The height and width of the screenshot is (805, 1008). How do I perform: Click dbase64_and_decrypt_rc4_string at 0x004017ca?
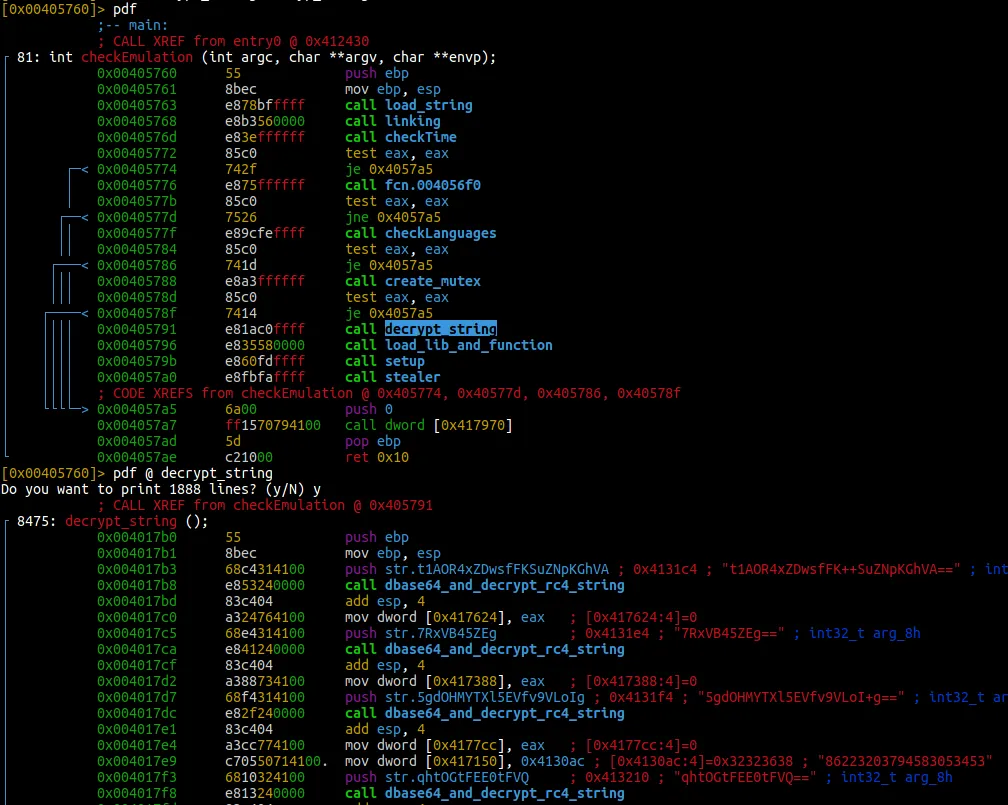coord(505,649)
